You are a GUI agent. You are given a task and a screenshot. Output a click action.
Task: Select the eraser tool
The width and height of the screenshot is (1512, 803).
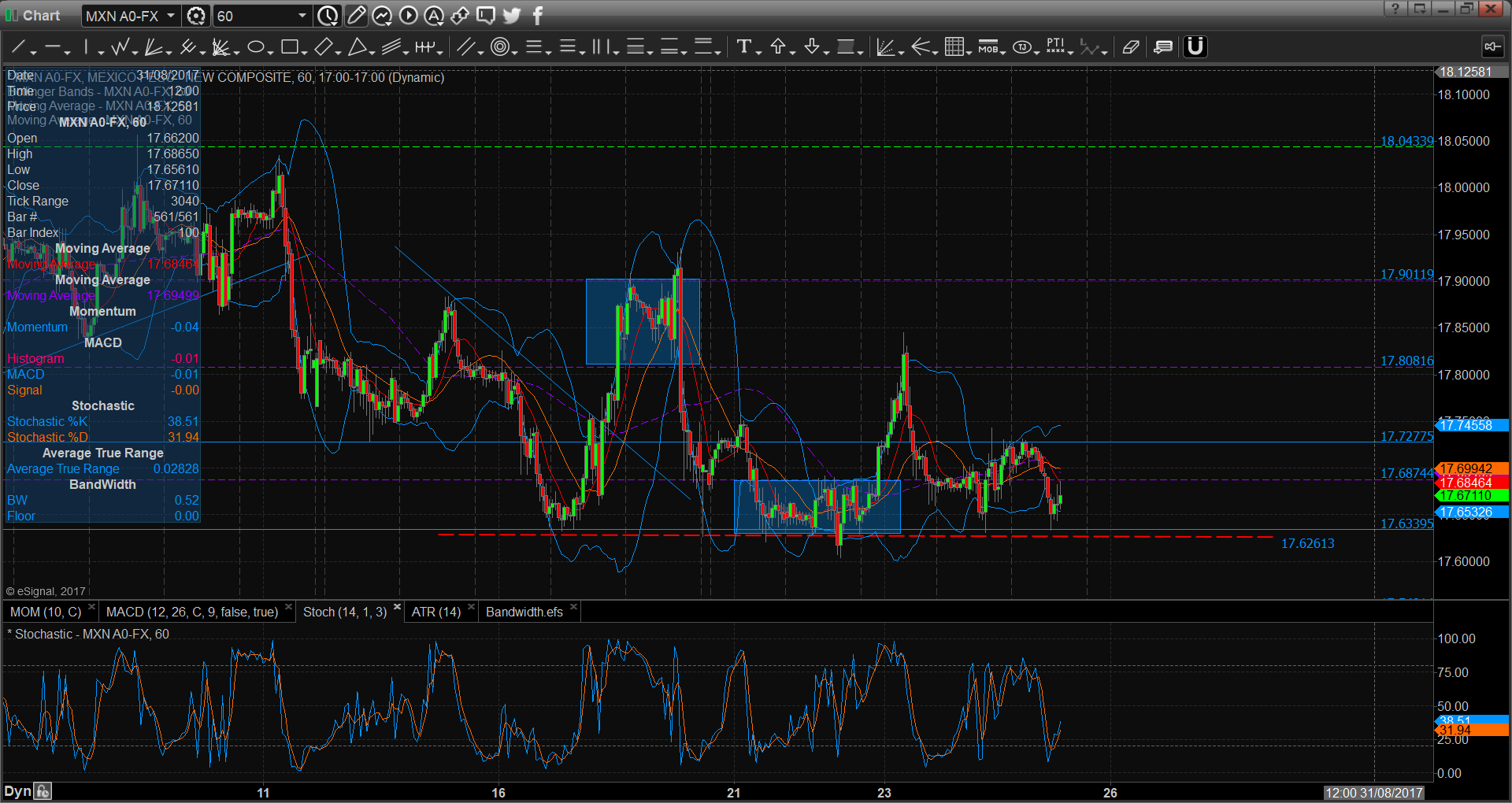[1131, 47]
